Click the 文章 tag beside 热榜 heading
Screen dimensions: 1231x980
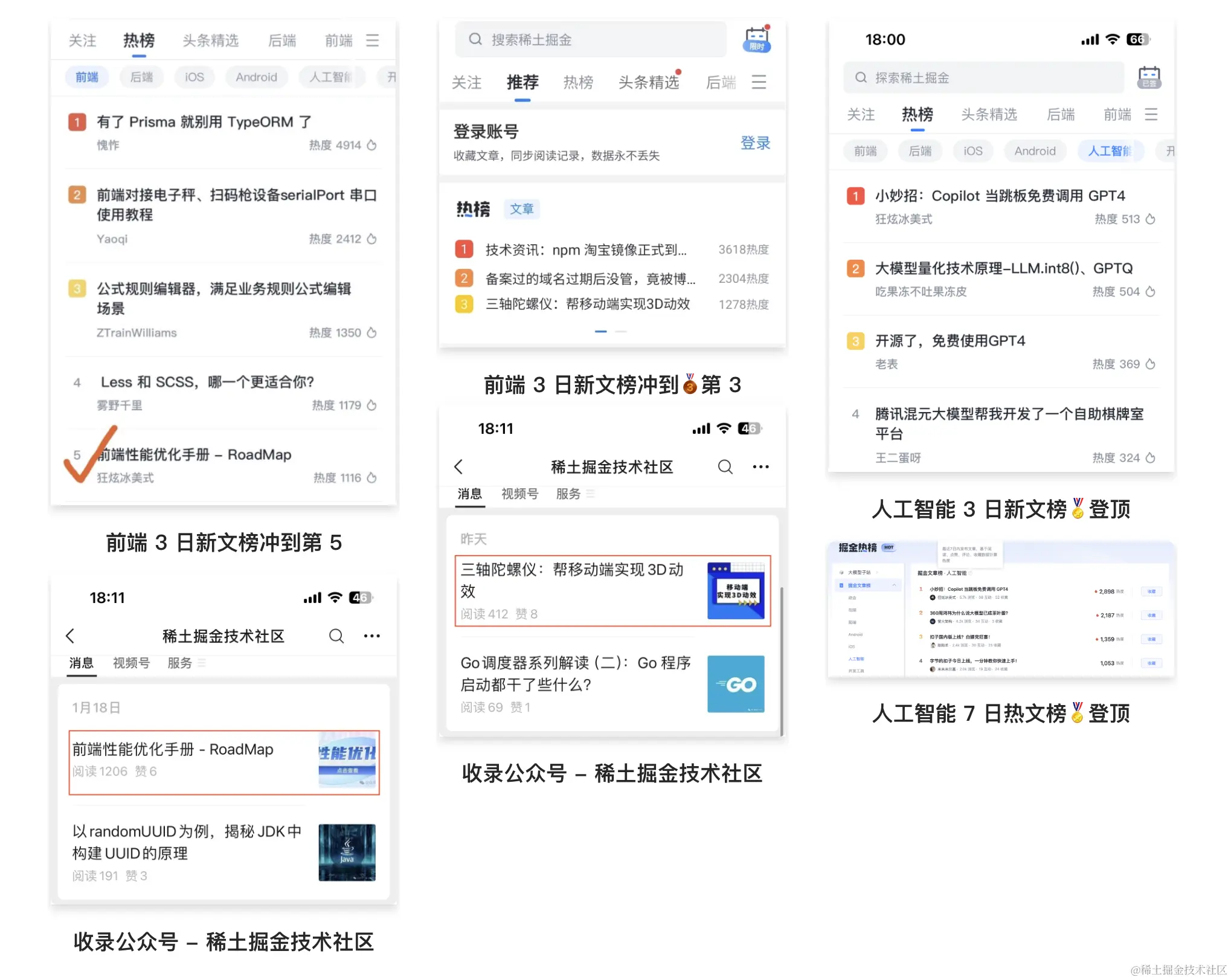pyautogui.click(x=522, y=209)
